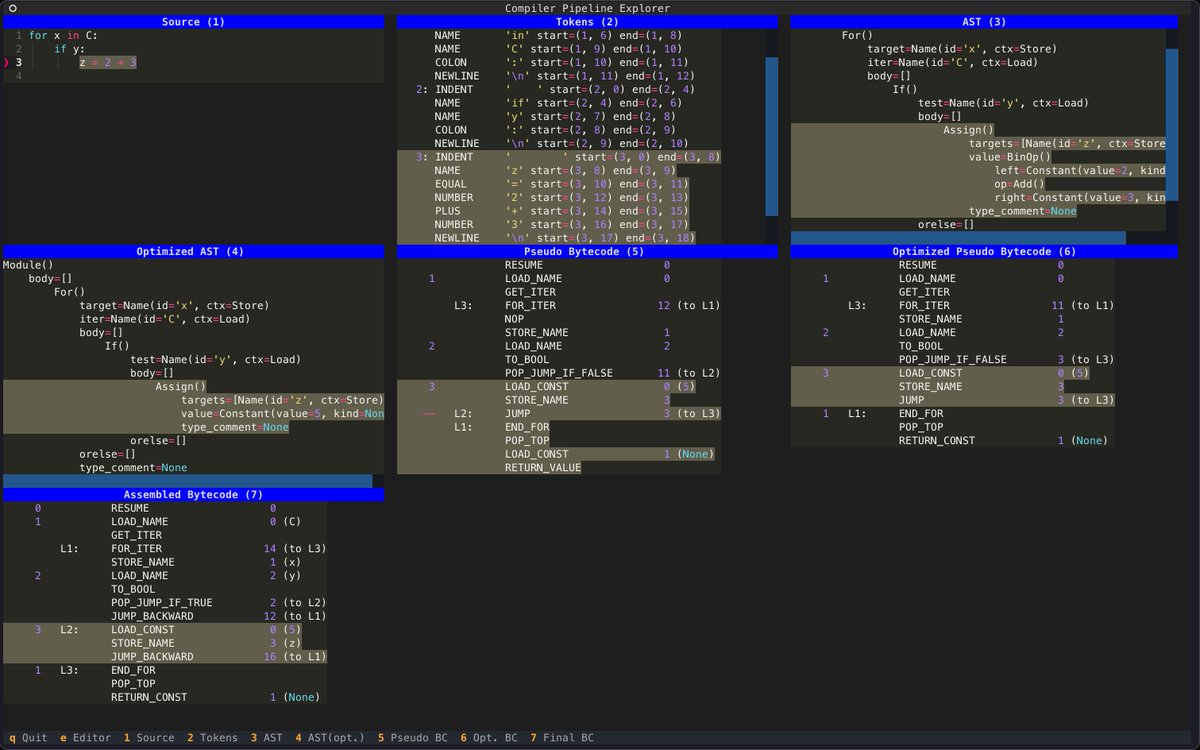
Task: Open the Editor via footer 'e Editor'
Action: [85, 738]
